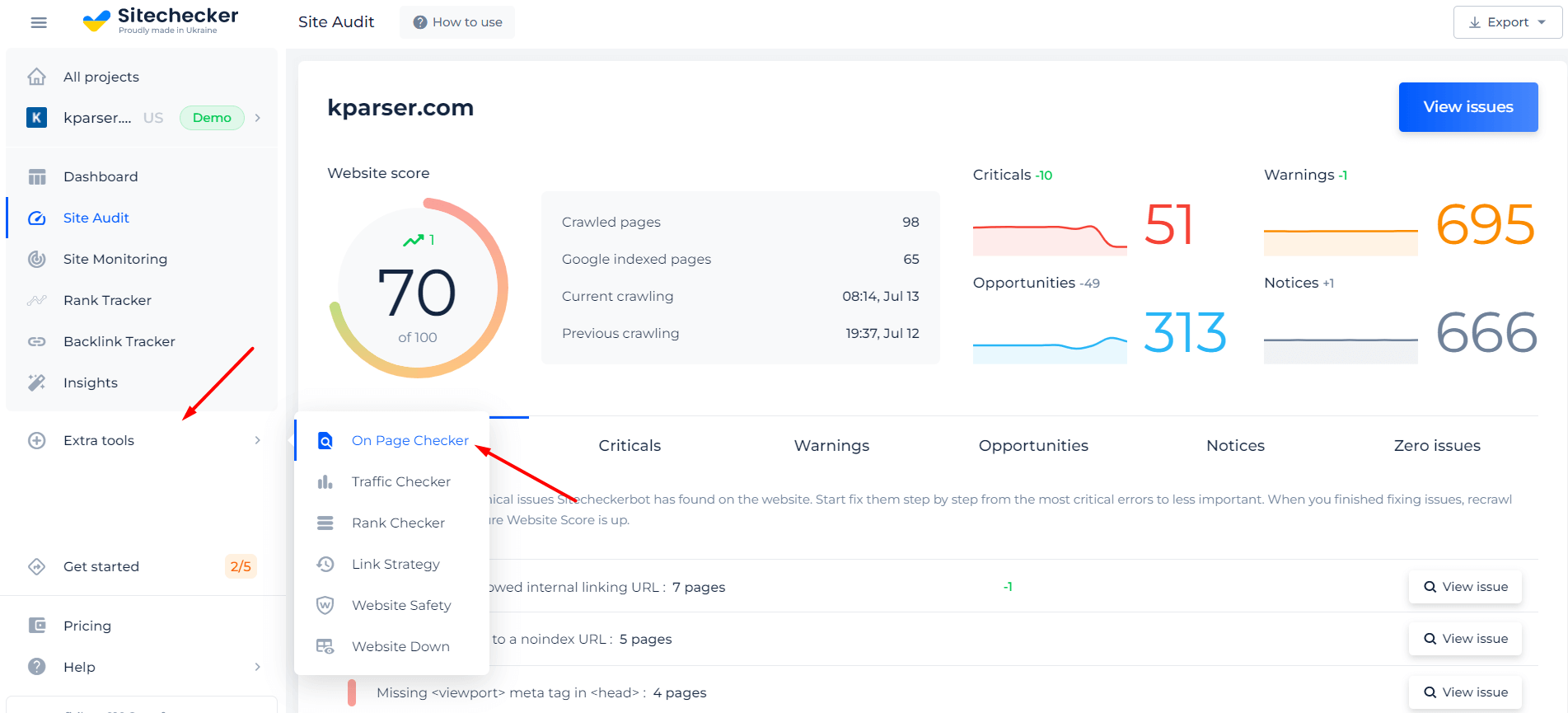
Task: Click the blue View issues button
Action: point(1468,107)
